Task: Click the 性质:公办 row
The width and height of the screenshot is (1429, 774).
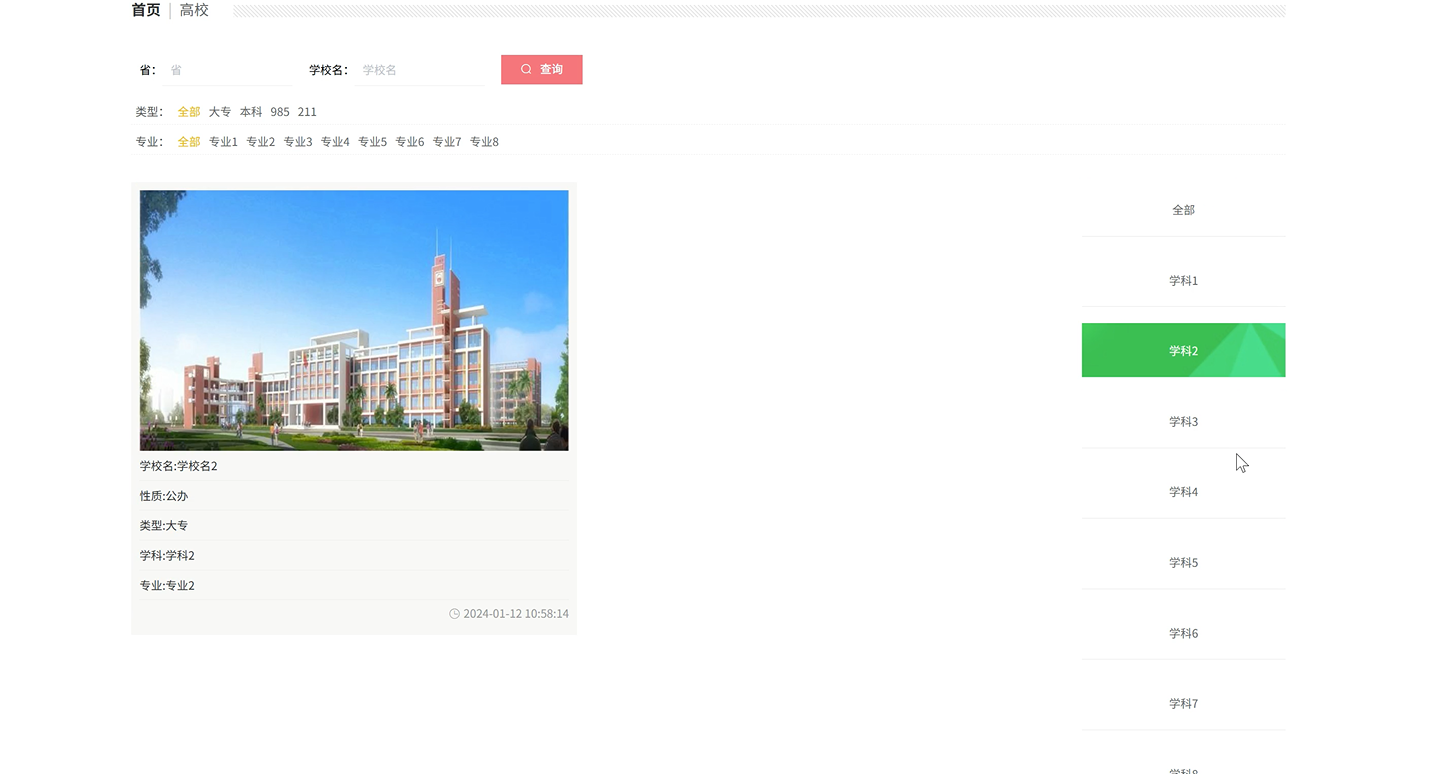Action: pyautogui.click(x=354, y=496)
